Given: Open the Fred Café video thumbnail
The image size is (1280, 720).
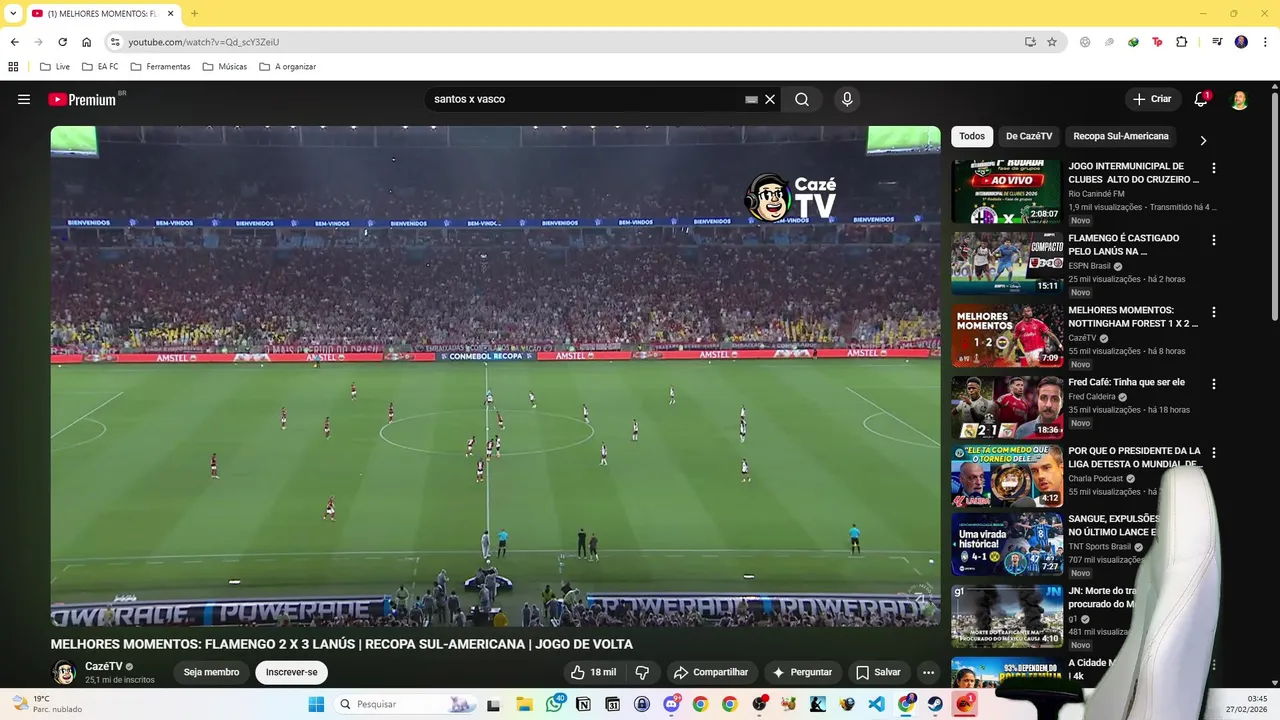Looking at the screenshot, I should (x=1007, y=407).
